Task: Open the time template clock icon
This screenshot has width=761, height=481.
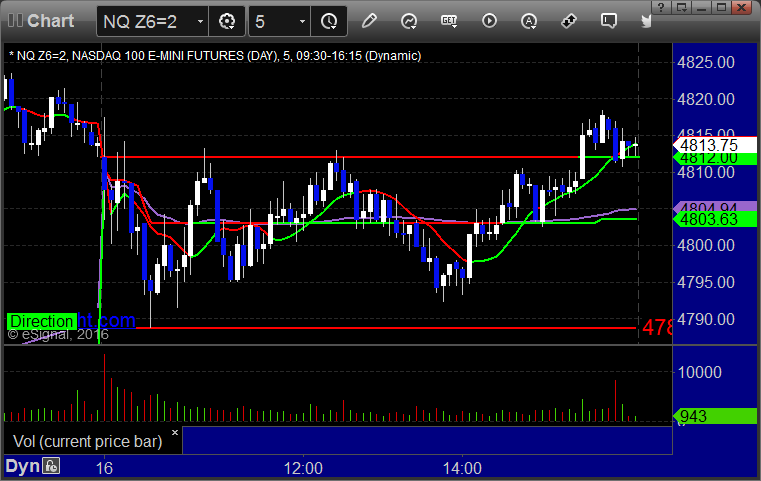Action: 329,21
